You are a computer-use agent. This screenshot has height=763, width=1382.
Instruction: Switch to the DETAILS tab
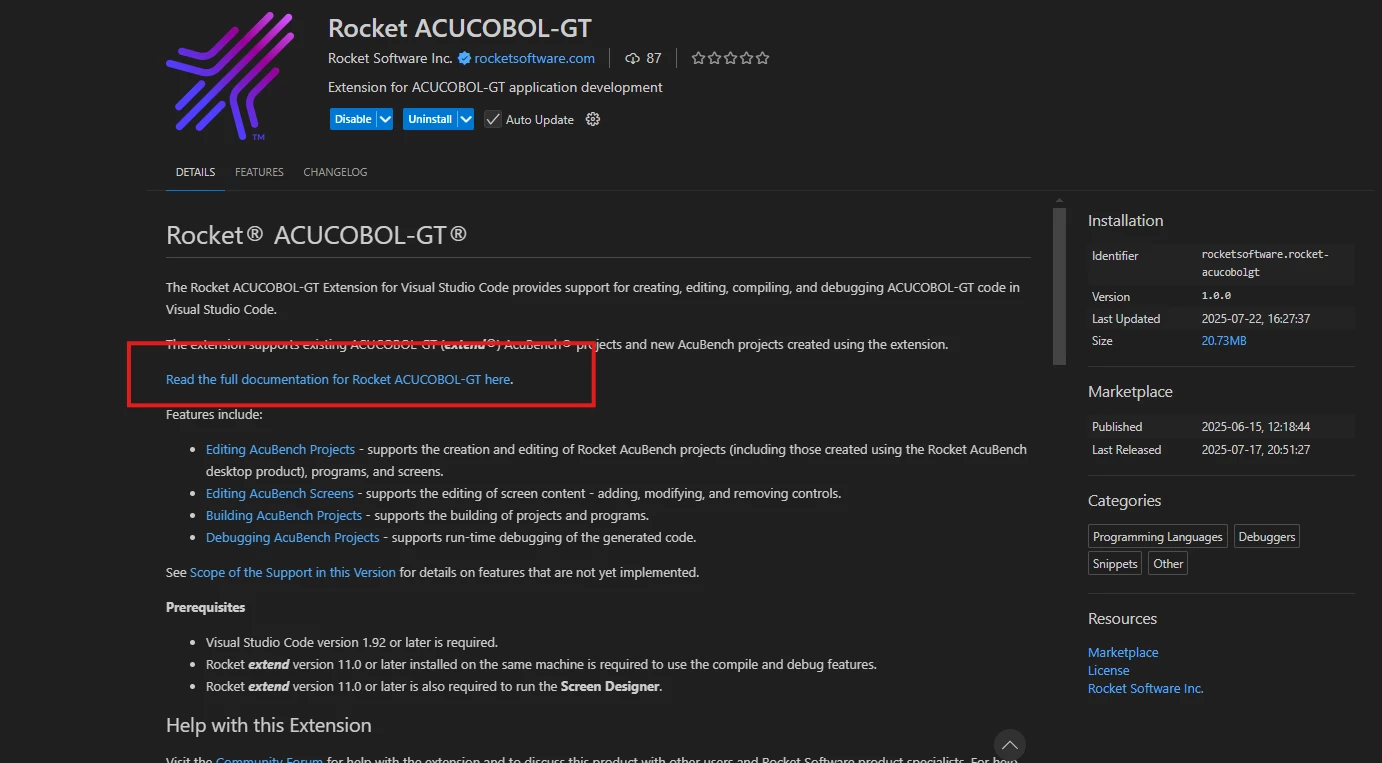[195, 172]
